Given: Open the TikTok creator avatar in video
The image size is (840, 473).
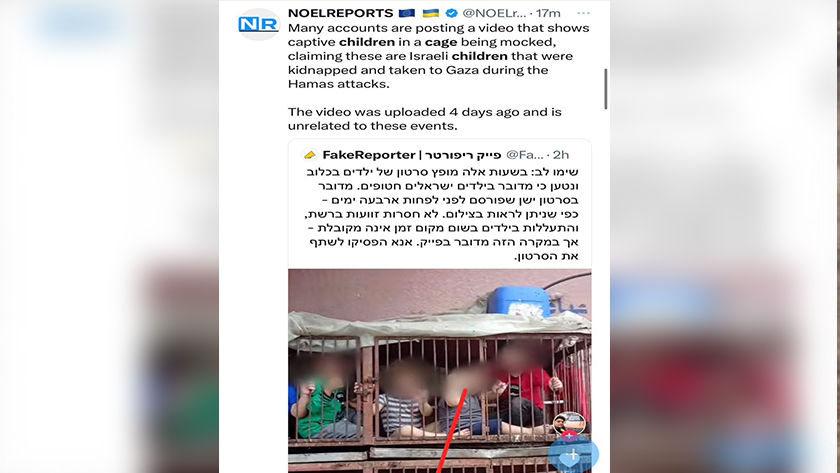Looking at the screenshot, I should [x=569, y=423].
